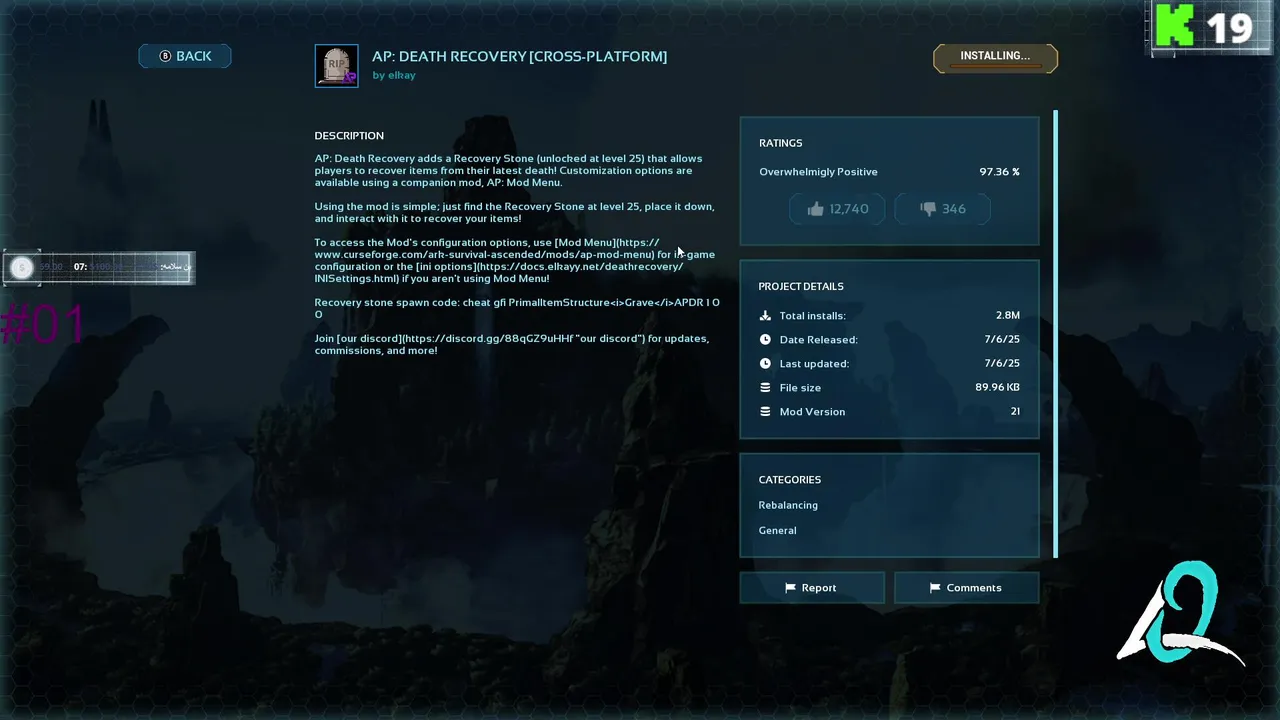Click the Last updated label
This screenshot has width=1280, height=720.
click(x=814, y=364)
